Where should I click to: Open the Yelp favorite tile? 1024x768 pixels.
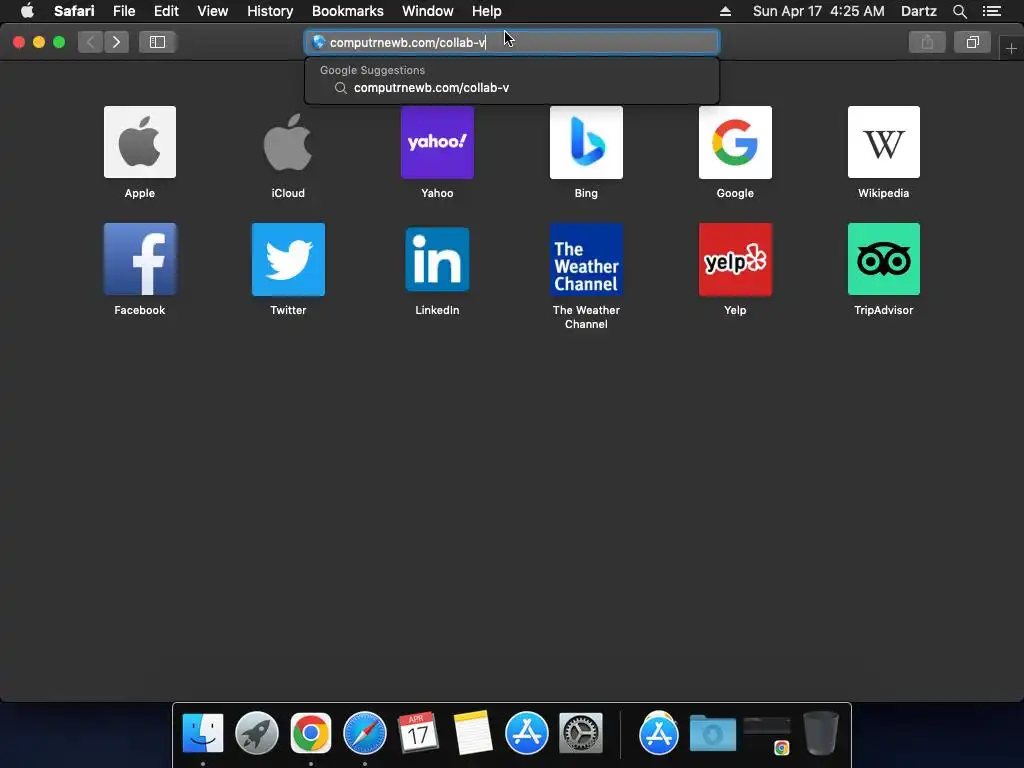(735, 259)
